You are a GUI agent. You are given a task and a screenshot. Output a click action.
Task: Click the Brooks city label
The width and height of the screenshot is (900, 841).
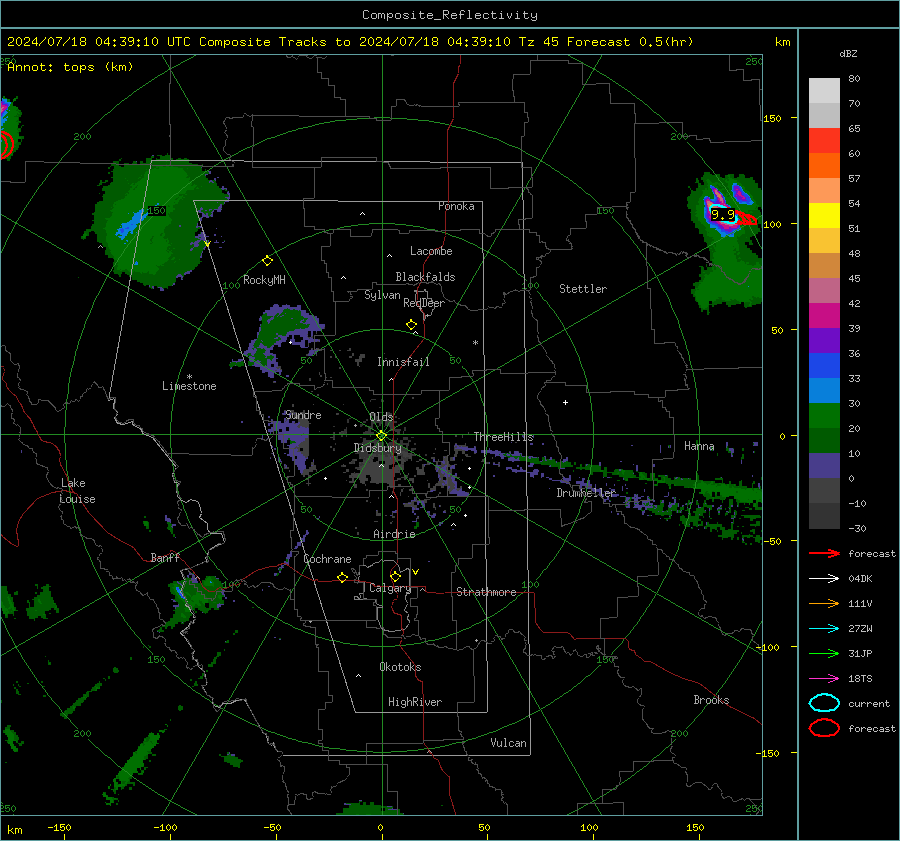click(711, 700)
